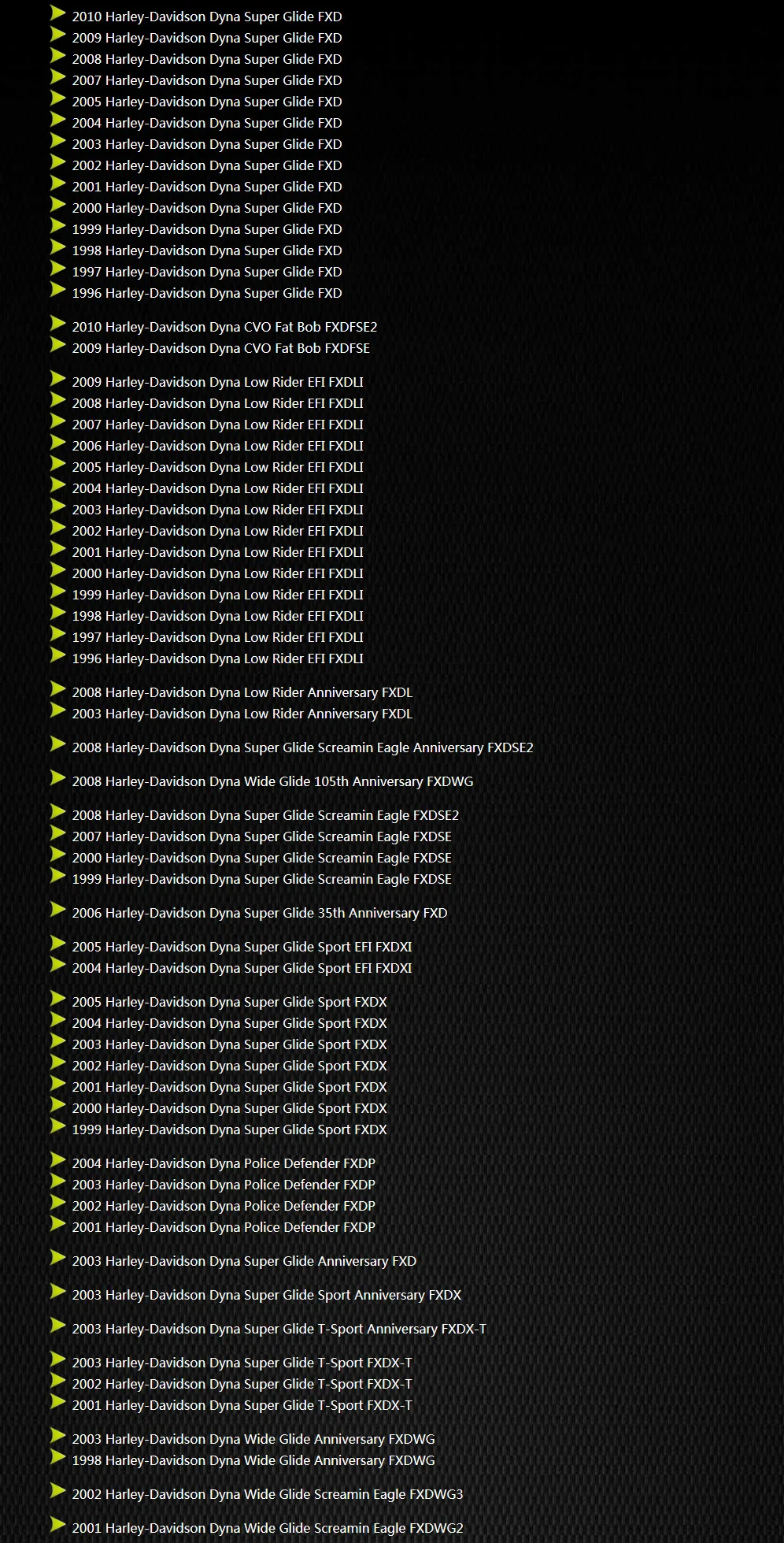784x1543 pixels.
Task: Click the arrow beside Wide Glide 105th Anniversary FXDWG
Action: tap(58, 777)
